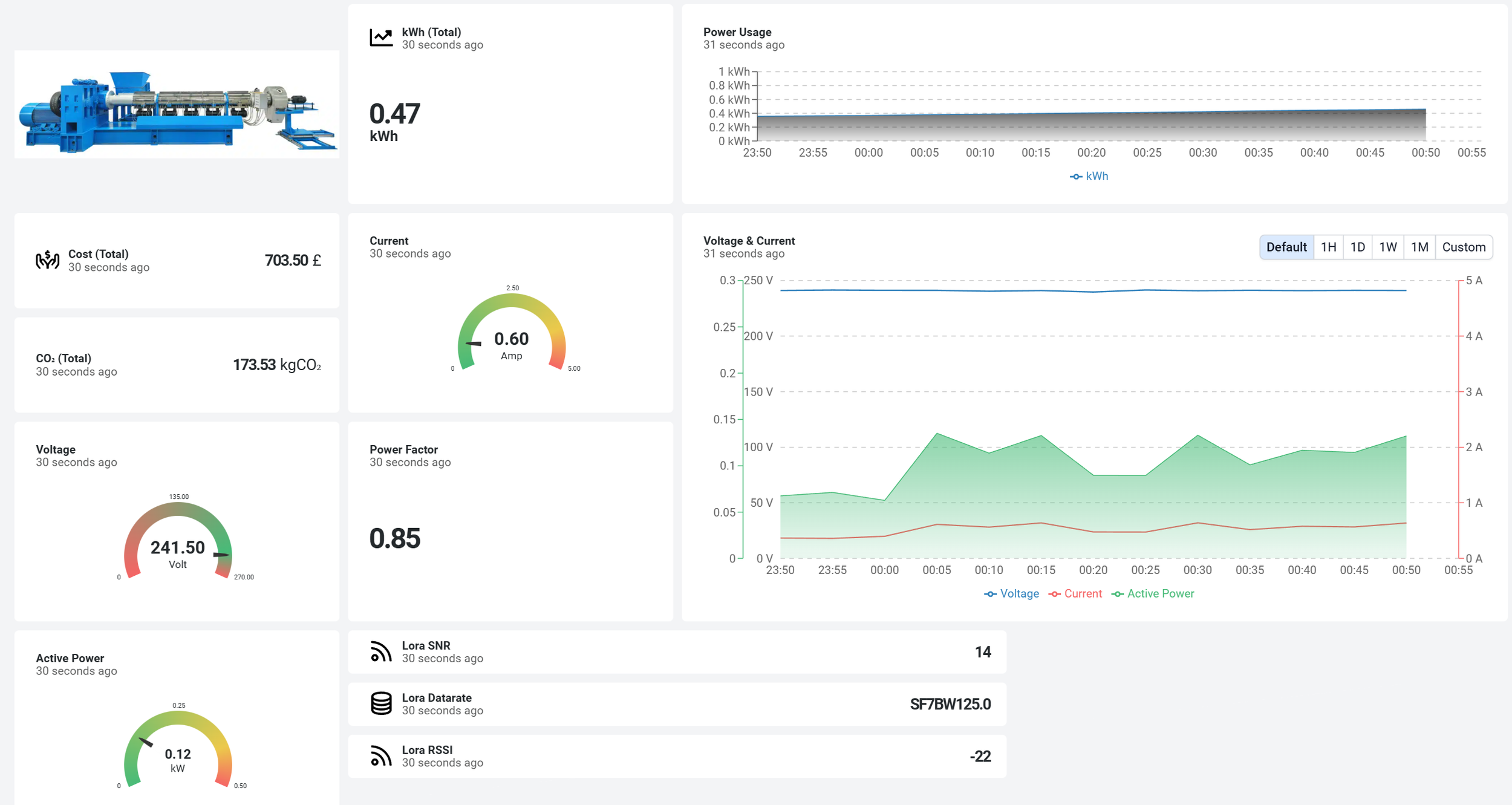Click the Active Power gauge showing 0.12 kW
The image size is (1512, 805).
177,754
